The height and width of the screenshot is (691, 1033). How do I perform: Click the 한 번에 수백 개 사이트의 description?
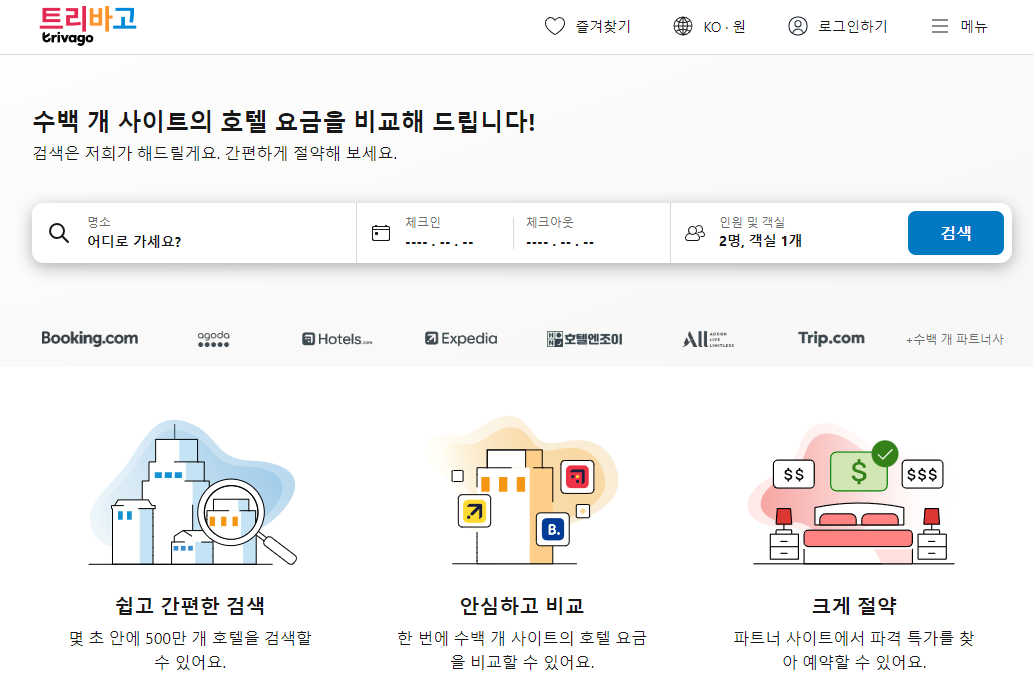[x=522, y=650]
